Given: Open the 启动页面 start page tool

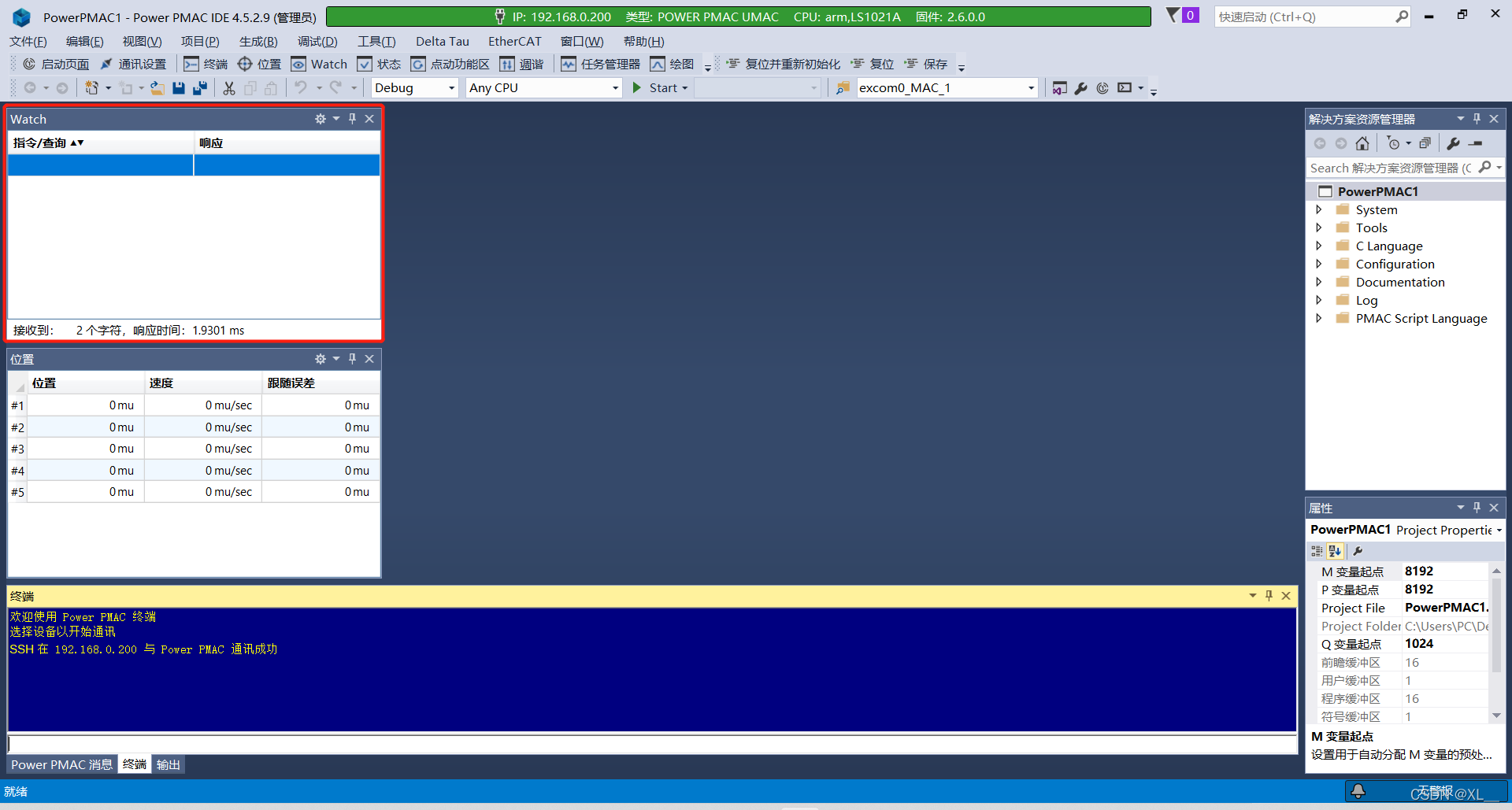Looking at the screenshot, I should pos(56,64).
